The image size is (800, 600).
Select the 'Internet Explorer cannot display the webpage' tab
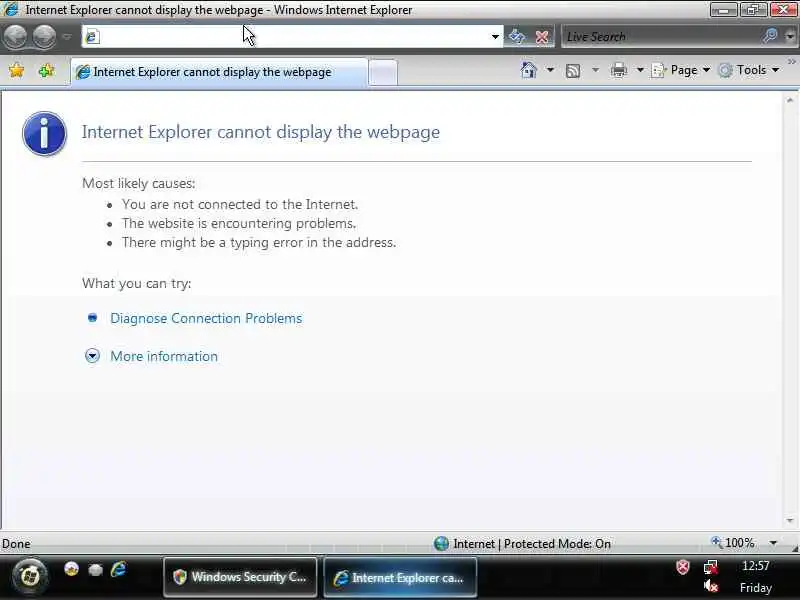(218, 72)
